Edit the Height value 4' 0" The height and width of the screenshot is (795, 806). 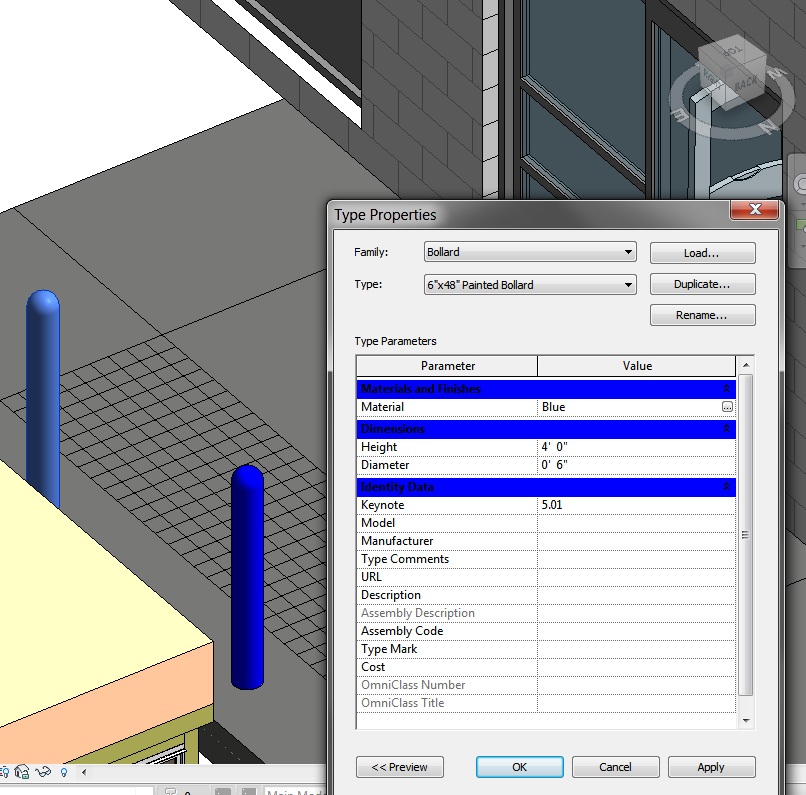coord(636,447)
